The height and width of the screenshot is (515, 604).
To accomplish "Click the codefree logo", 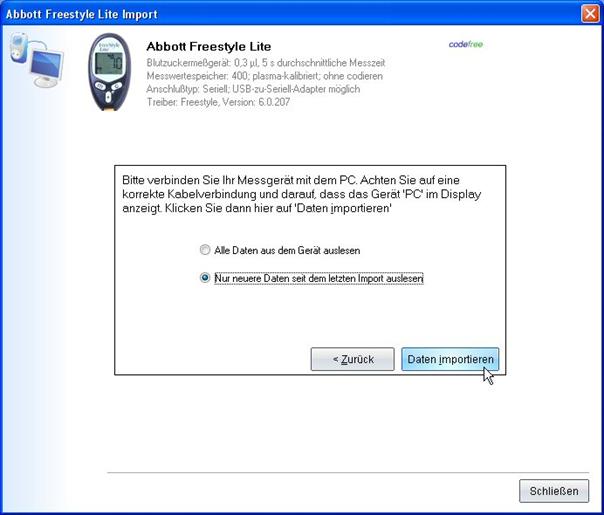I will 466,44.
